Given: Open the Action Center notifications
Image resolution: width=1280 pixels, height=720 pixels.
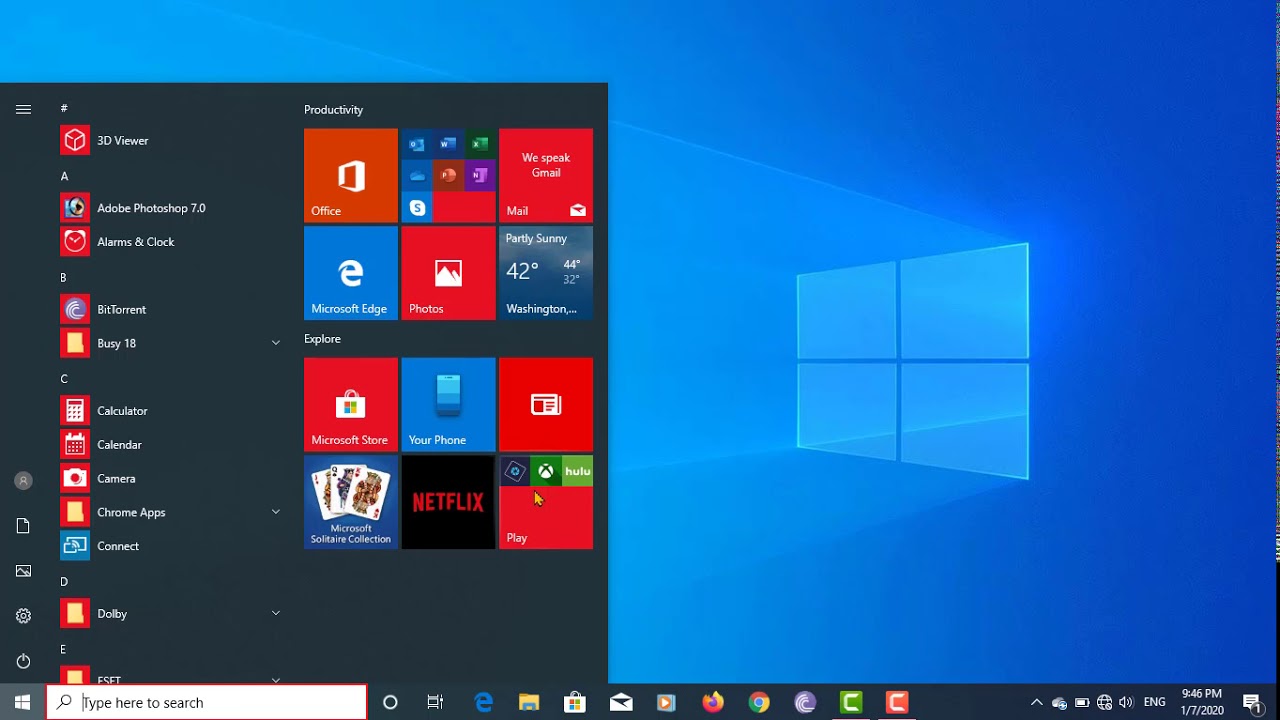Looking at the screenshot, I should pyautogui.click(x=1252, y=703).
